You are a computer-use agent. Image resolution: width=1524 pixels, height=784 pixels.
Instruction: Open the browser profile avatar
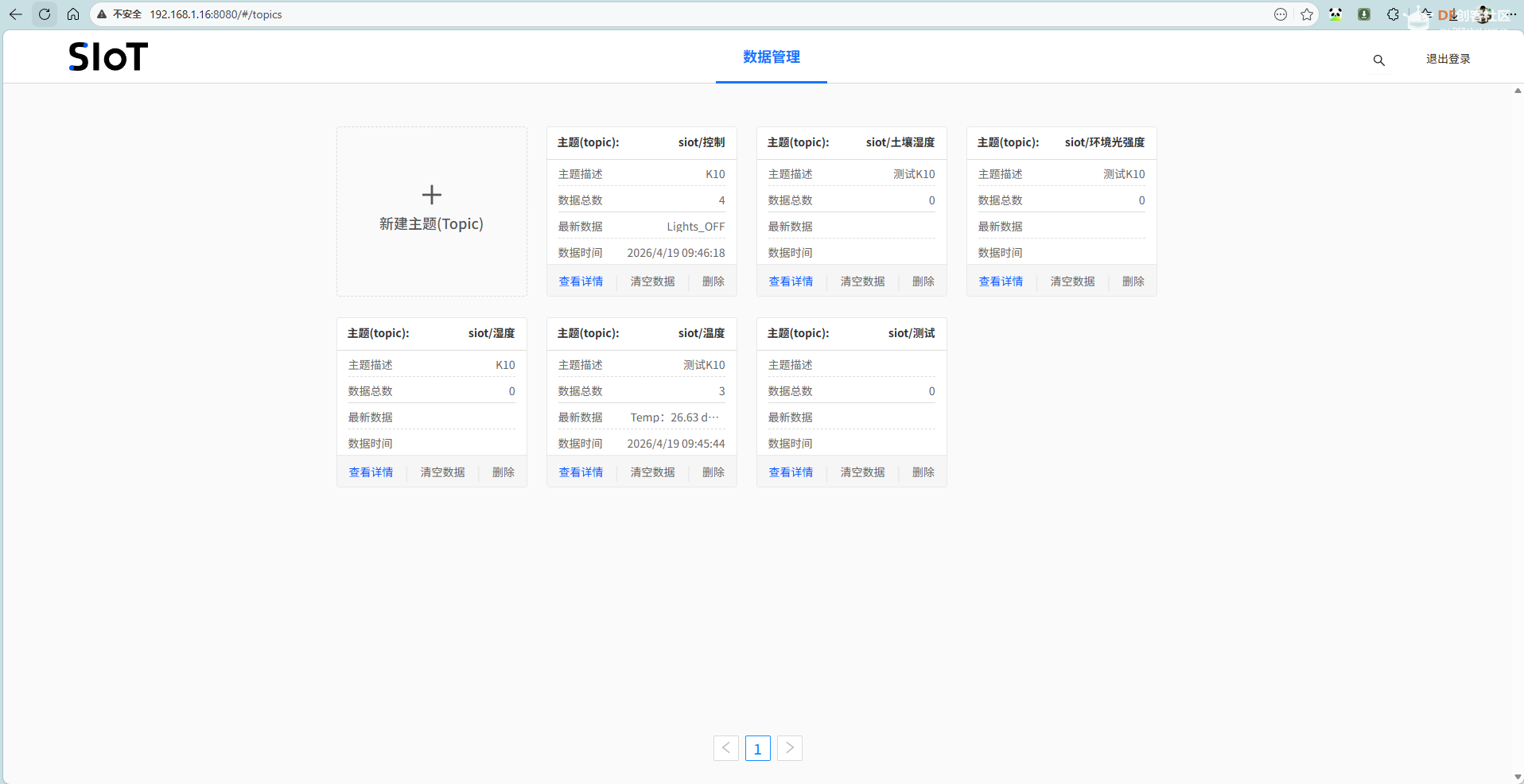point(1484,14)
